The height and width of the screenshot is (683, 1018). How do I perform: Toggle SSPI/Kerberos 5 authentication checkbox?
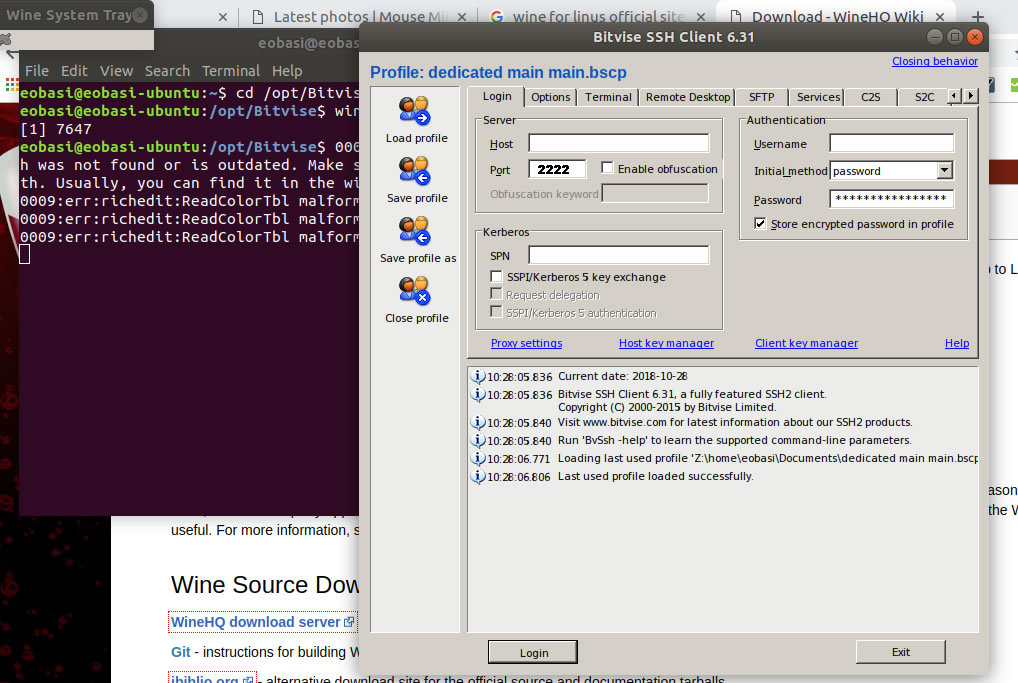tap(496, 312)
